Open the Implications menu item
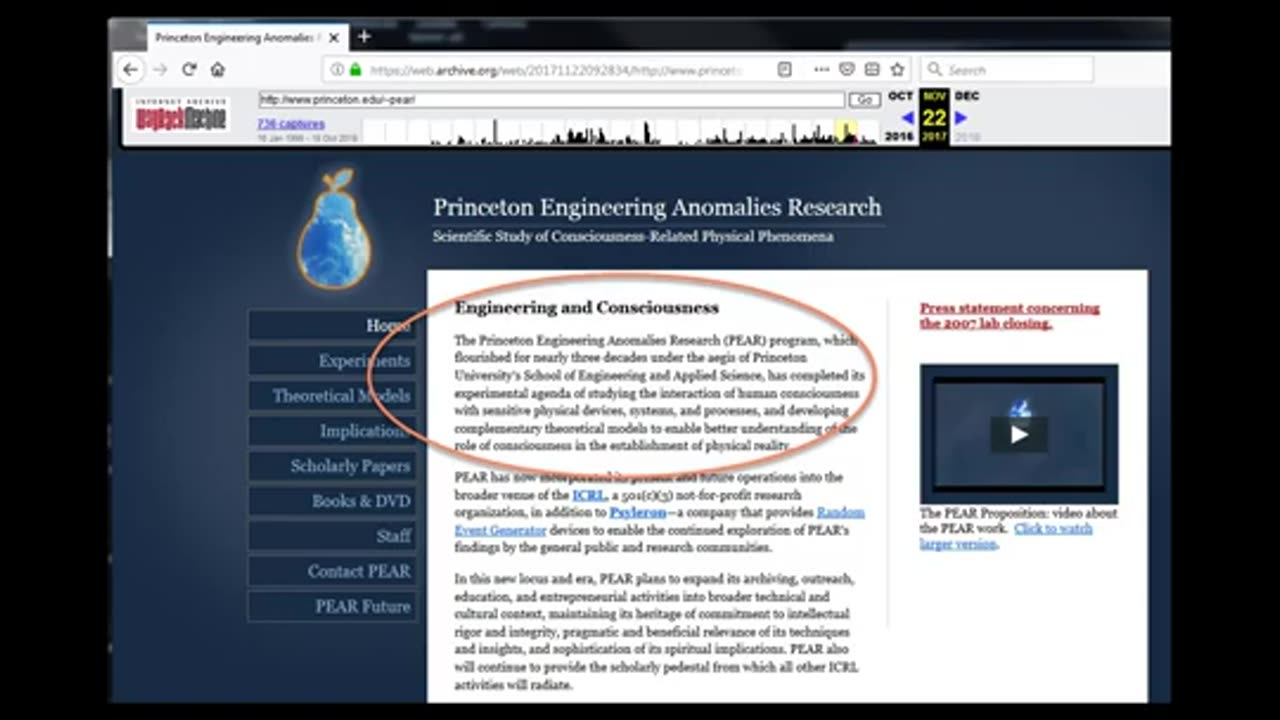Screen dimensions: 1280x720 (x=332, y=431)
